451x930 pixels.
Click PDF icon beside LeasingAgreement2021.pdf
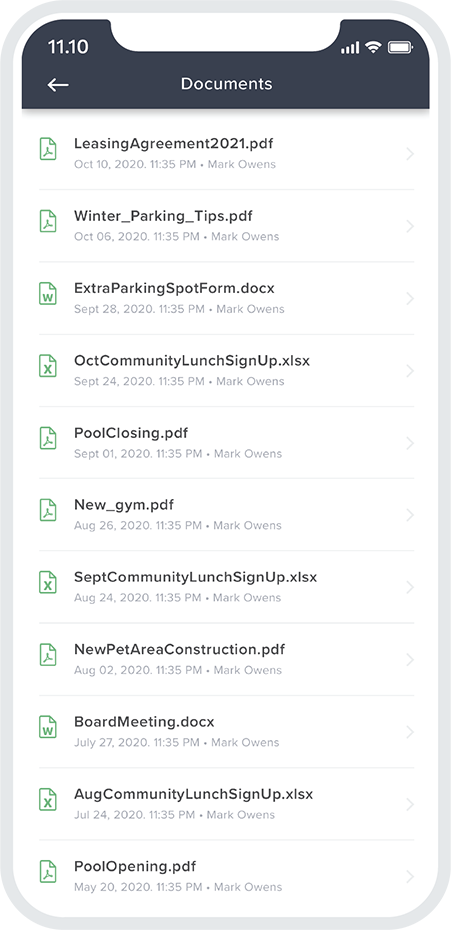48,149
